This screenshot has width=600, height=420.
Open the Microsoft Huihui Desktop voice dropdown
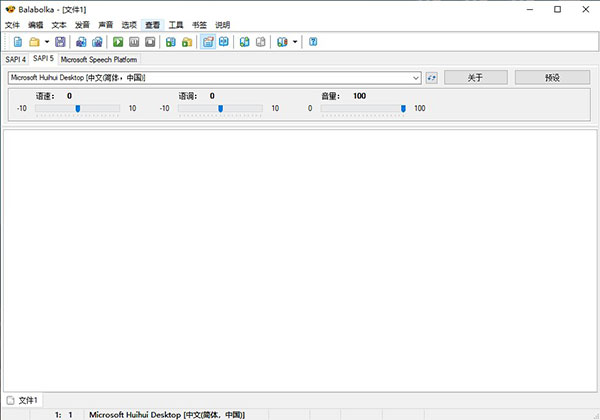[214, 77]
